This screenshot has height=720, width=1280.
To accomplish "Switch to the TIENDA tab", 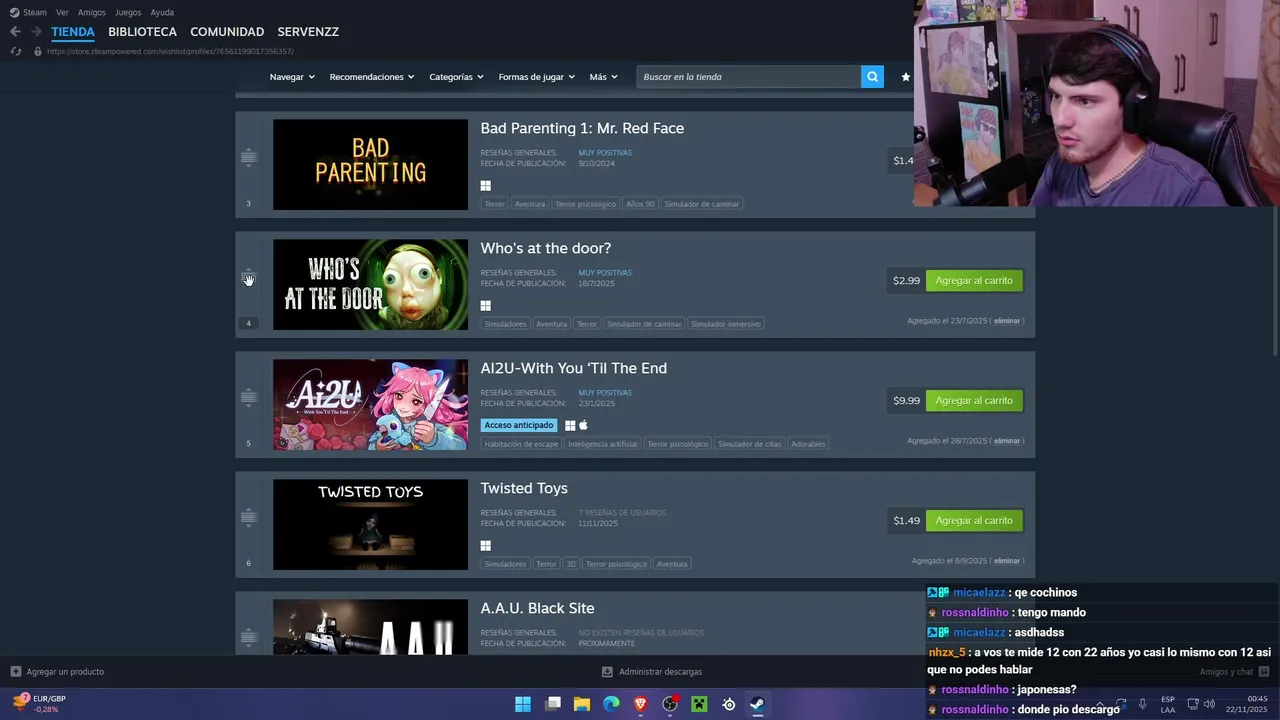I will [x=73, y=32].
